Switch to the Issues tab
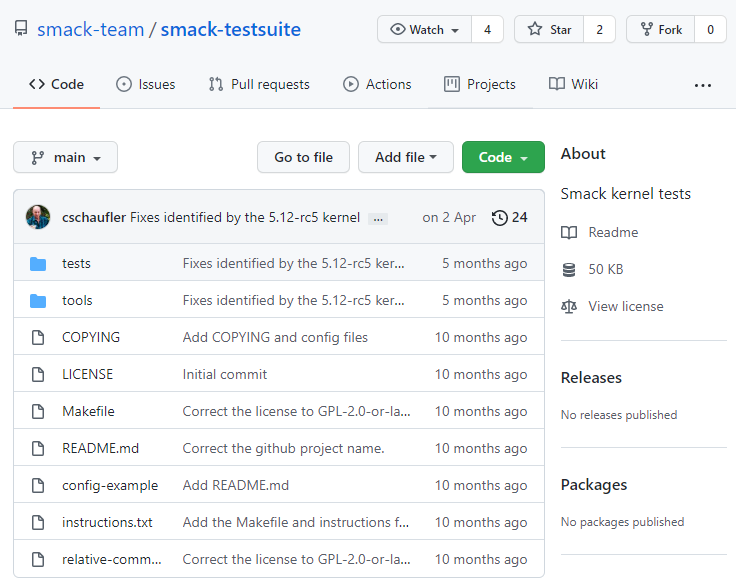Screen dimensions: 736x584 tap(146, 85)
